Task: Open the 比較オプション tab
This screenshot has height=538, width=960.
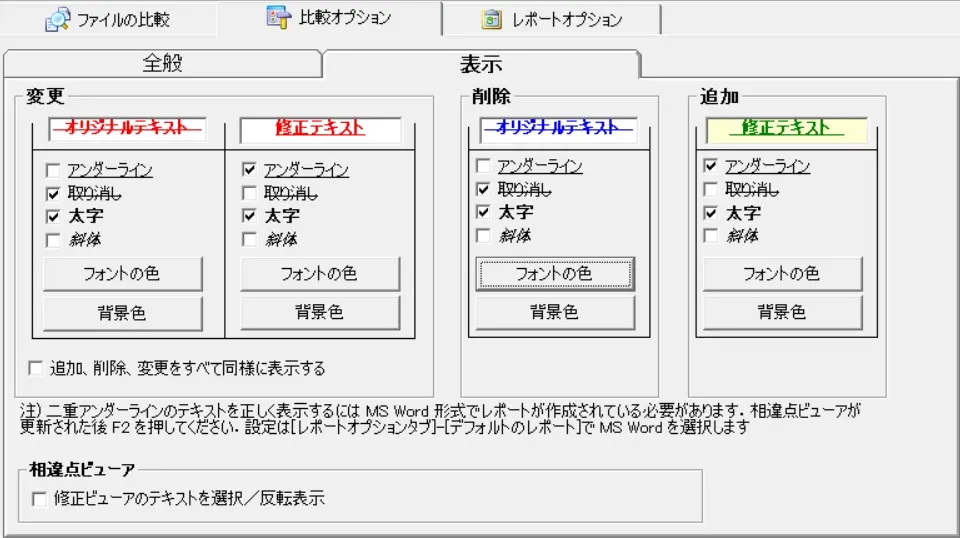Action: pyautogui.click(x=329, y=17)
